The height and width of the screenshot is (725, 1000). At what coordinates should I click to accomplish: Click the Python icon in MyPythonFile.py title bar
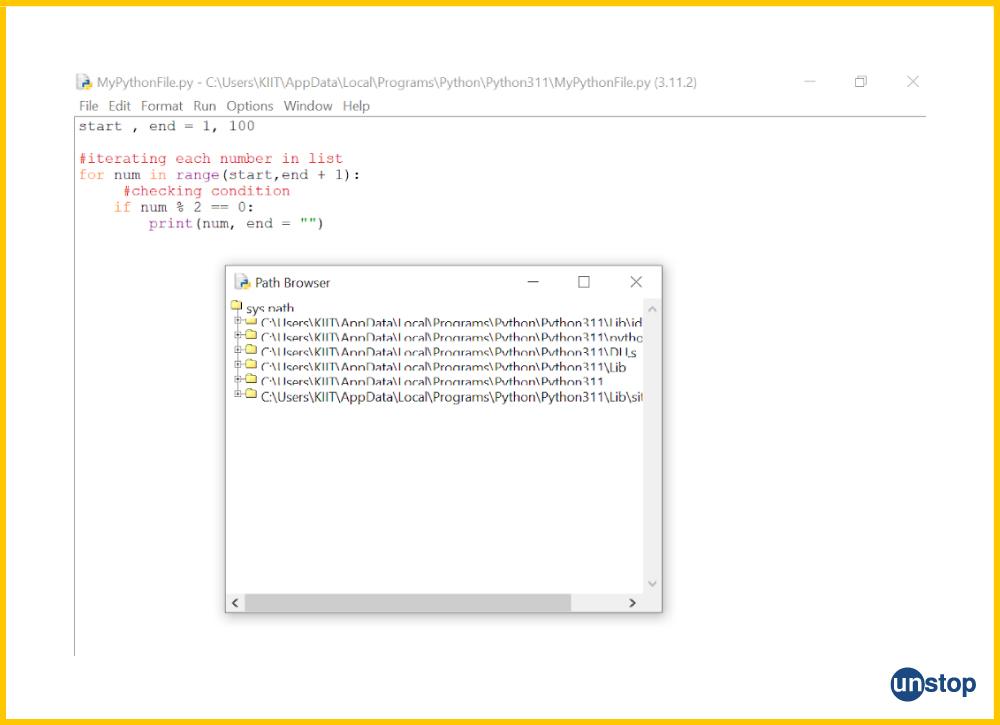84,82
